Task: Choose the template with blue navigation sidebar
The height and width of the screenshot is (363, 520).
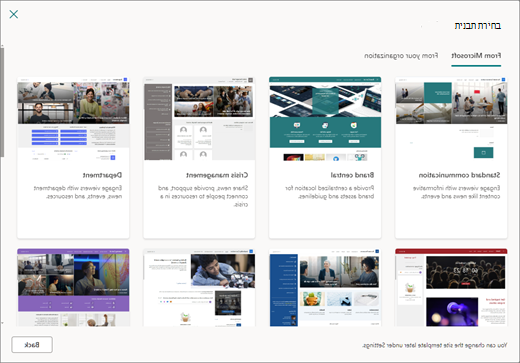Action: (x=325, y=287)
